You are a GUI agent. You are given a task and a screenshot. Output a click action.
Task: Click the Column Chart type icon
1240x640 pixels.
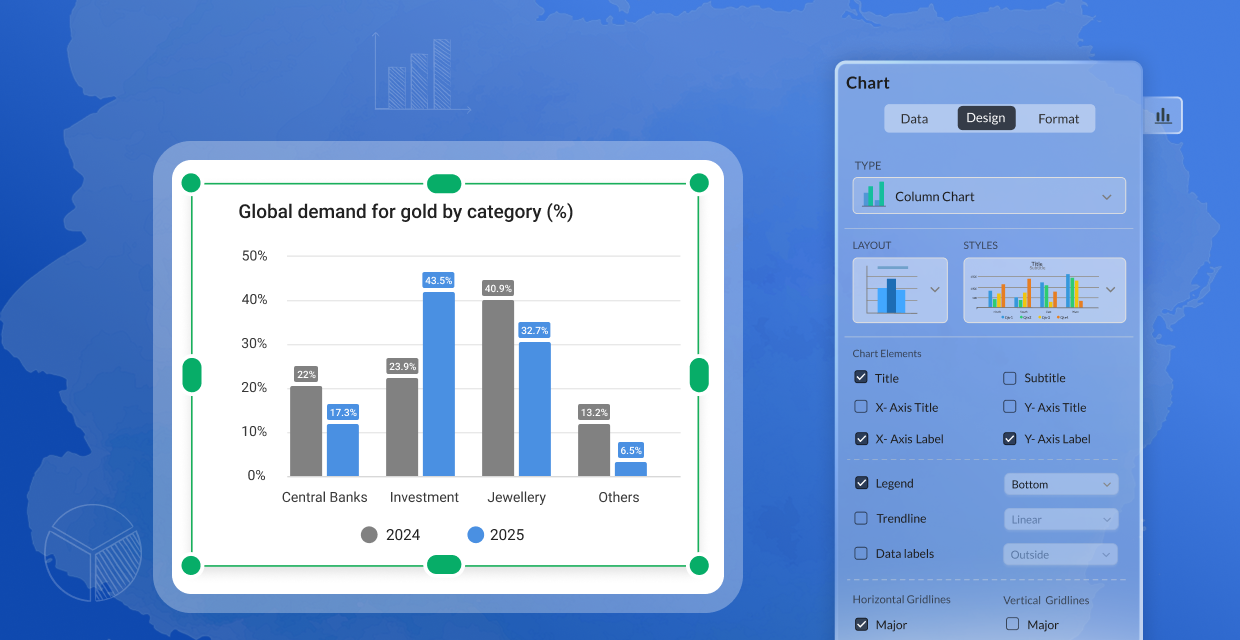[874, 196]
